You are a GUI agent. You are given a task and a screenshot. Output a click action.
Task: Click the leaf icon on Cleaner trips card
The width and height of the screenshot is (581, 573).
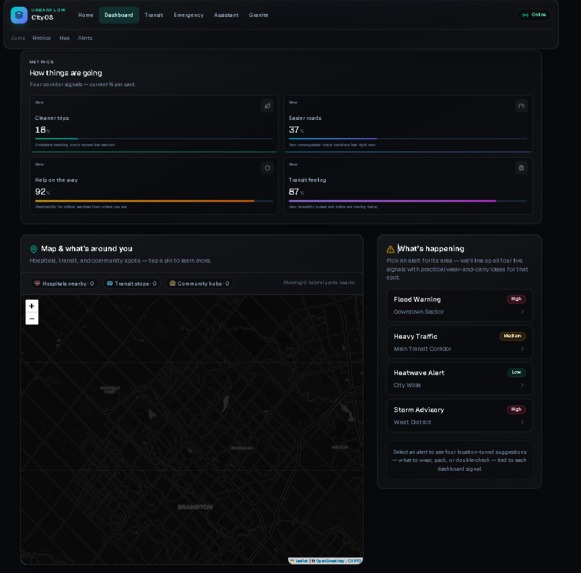coord(267,106)
